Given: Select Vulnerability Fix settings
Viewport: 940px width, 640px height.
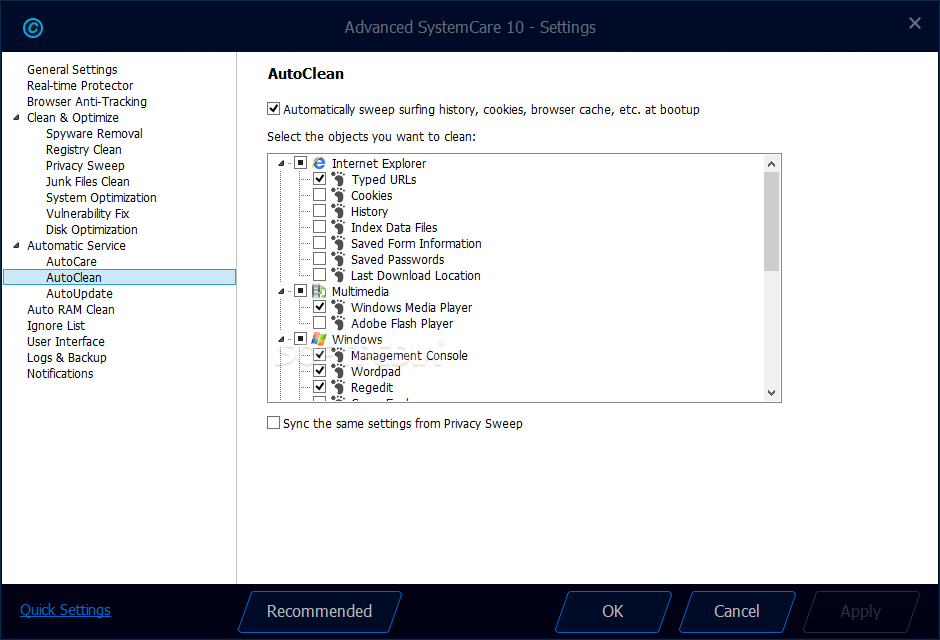Looking at the screenshot, I should (87, 213).
